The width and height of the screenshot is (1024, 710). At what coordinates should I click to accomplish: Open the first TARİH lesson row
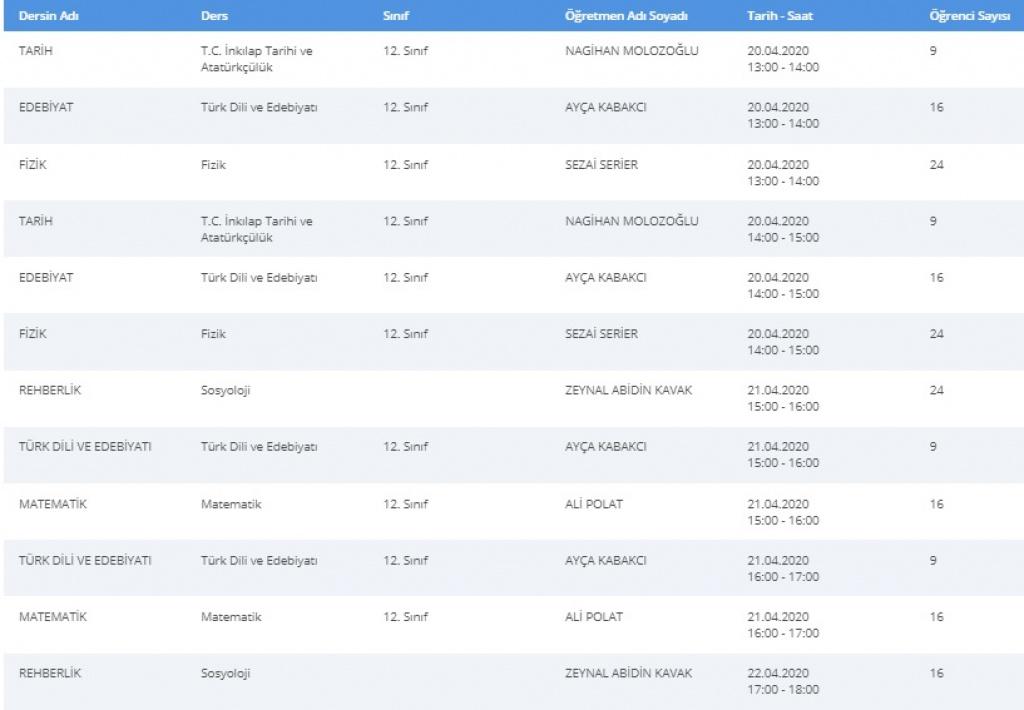(512, 59)
